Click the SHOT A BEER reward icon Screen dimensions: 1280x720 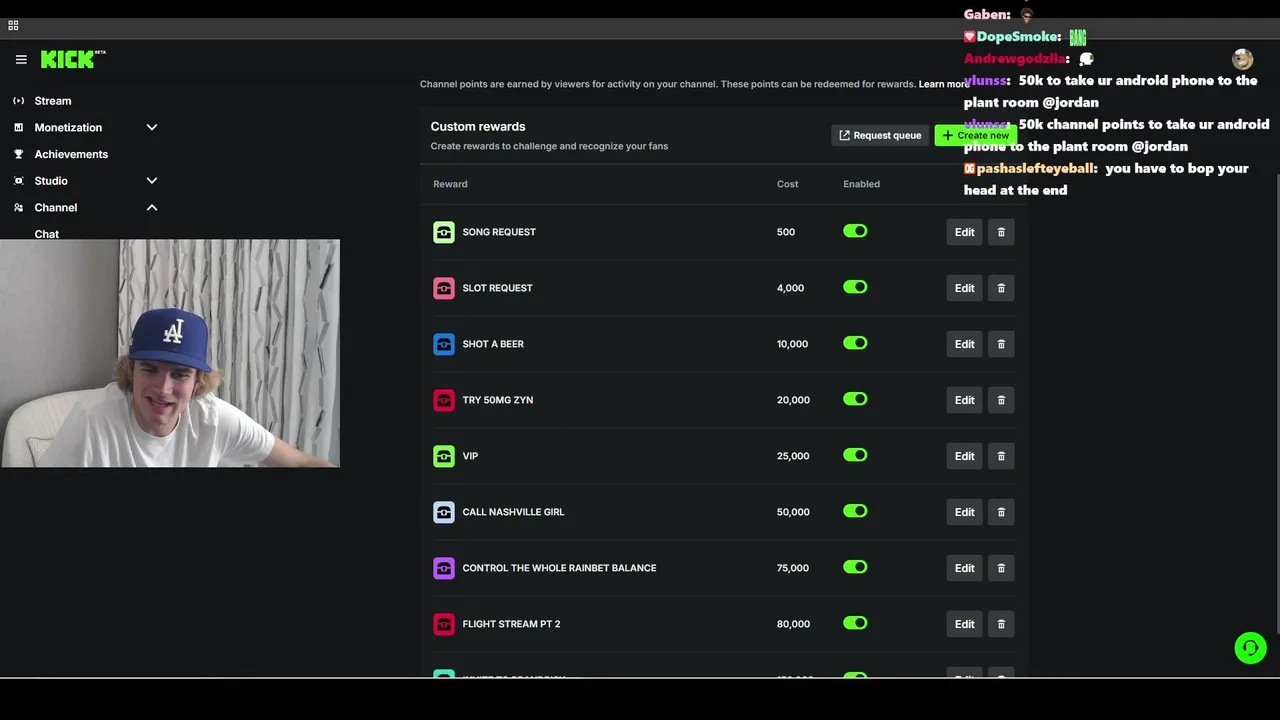pyautogui.click(x=444, y=344)
